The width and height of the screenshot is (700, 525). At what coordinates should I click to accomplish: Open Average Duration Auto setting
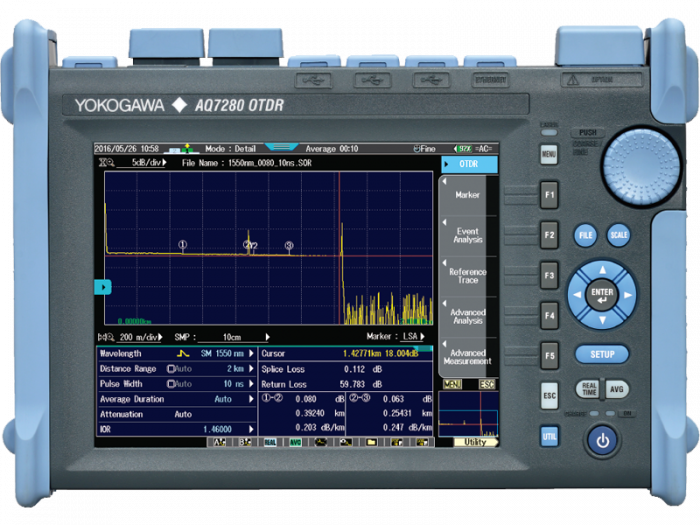point(177,399)
